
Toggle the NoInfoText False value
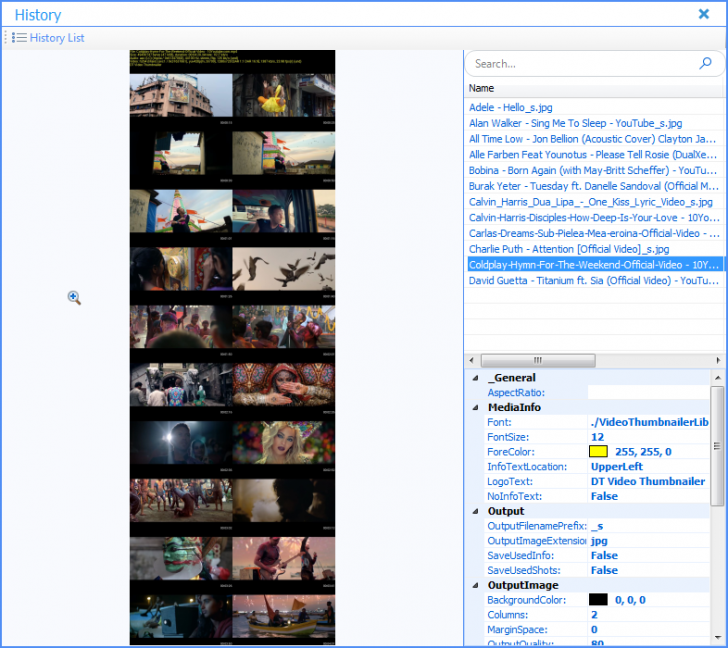coord(604,496)
